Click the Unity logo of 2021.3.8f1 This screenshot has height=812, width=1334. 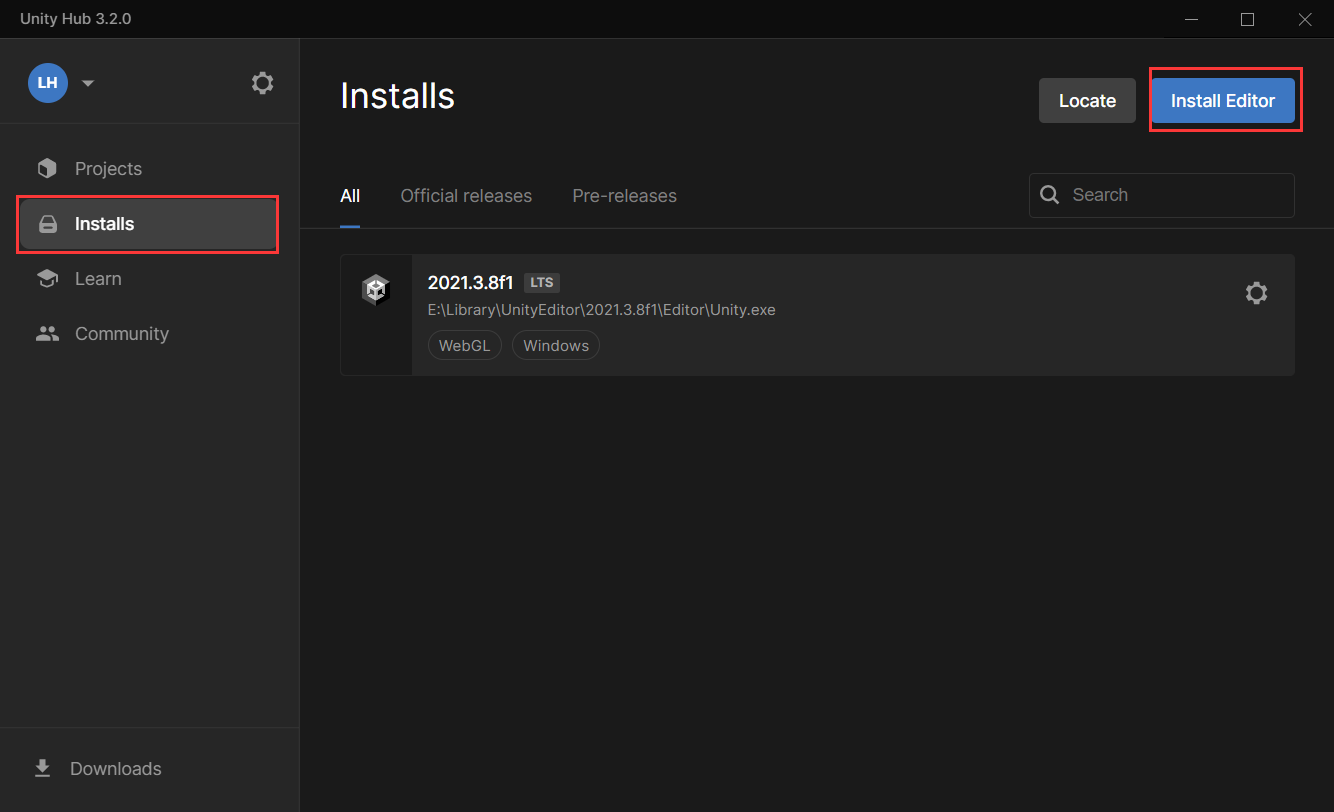[376, 290]
